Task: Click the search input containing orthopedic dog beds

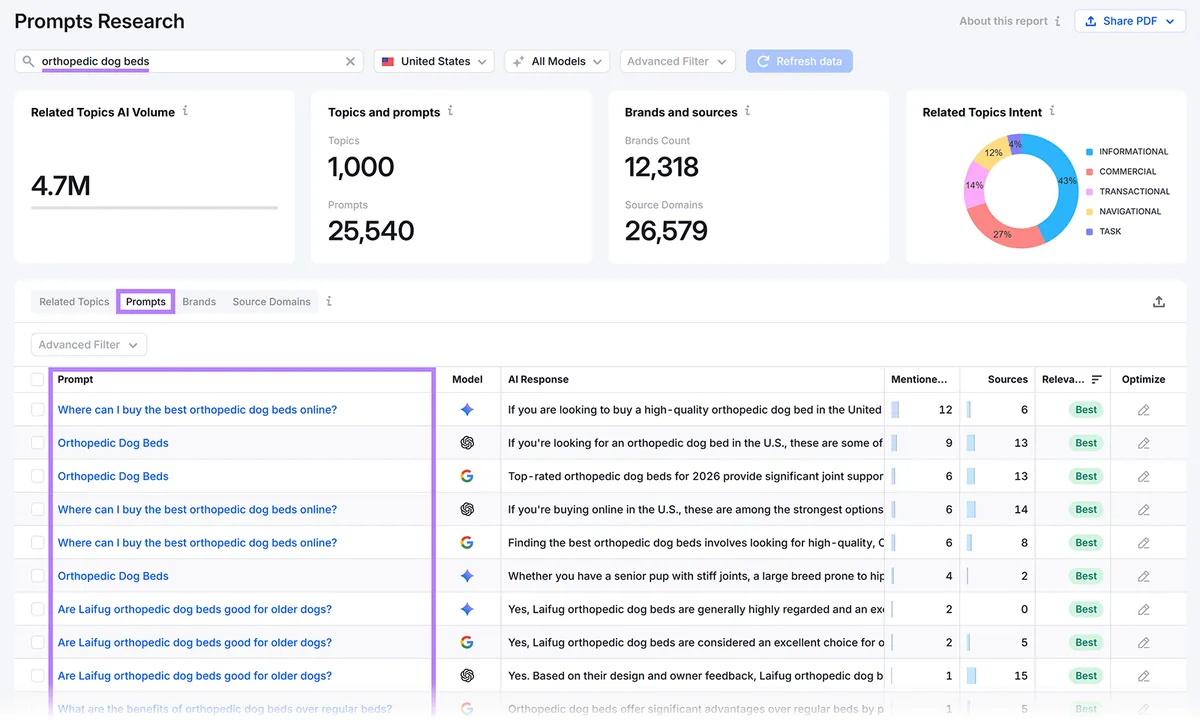Action: (190, 62)
